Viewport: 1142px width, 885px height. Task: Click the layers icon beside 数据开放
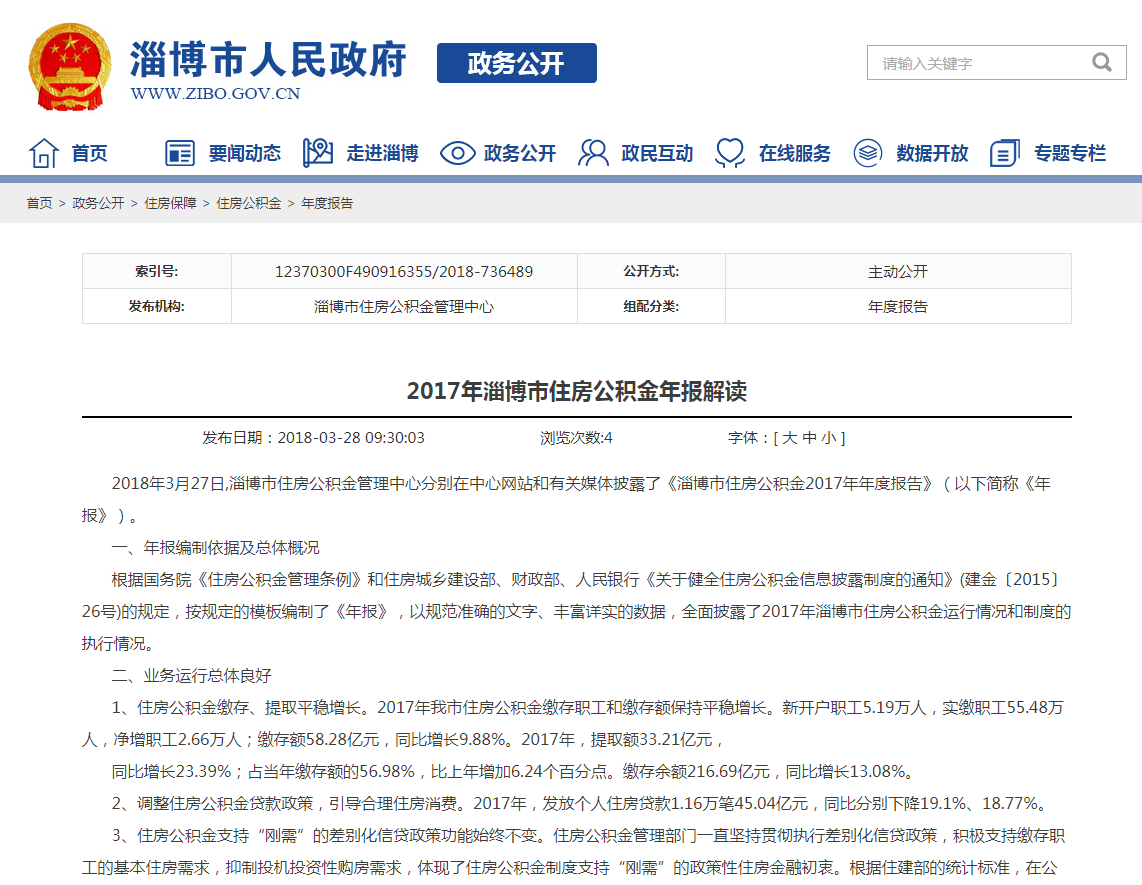(x=867, y=153)
